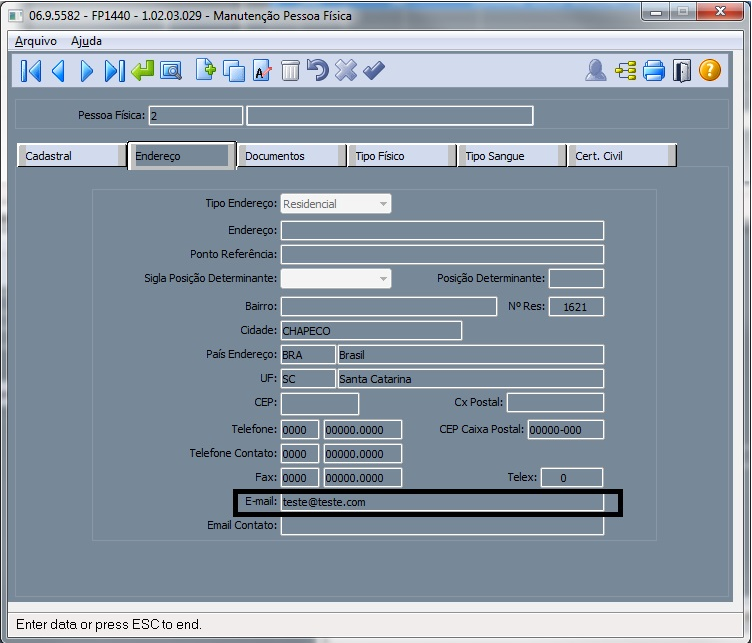
Task: Go to previous record arrow
Action: tap(58, 71)
